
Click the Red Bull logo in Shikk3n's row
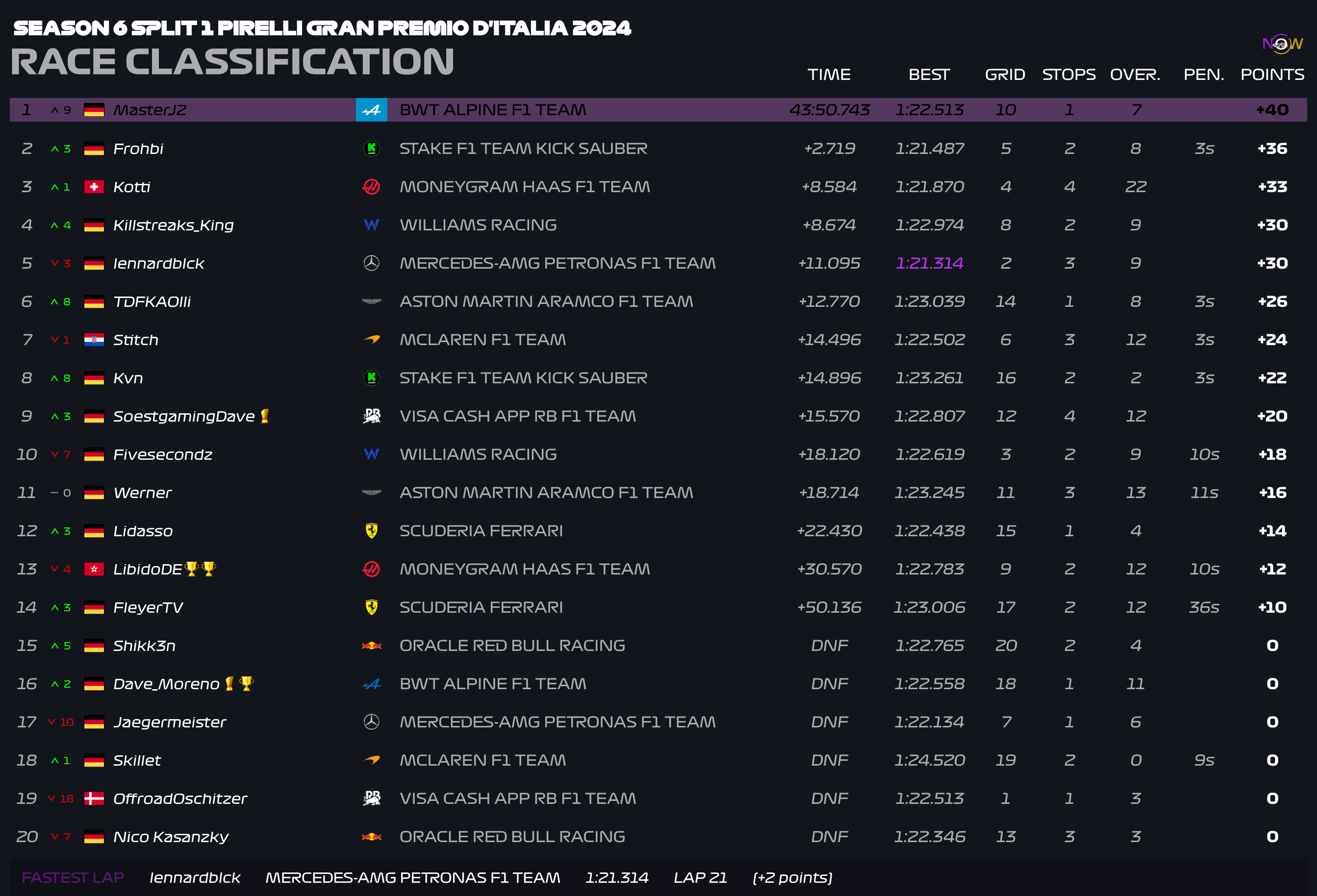pos(371,646)
